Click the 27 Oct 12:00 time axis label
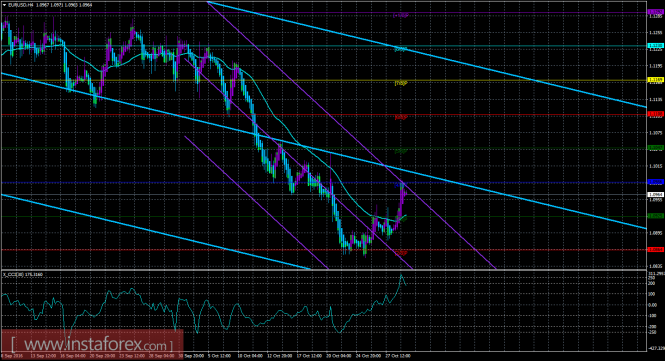 (397, 356)
